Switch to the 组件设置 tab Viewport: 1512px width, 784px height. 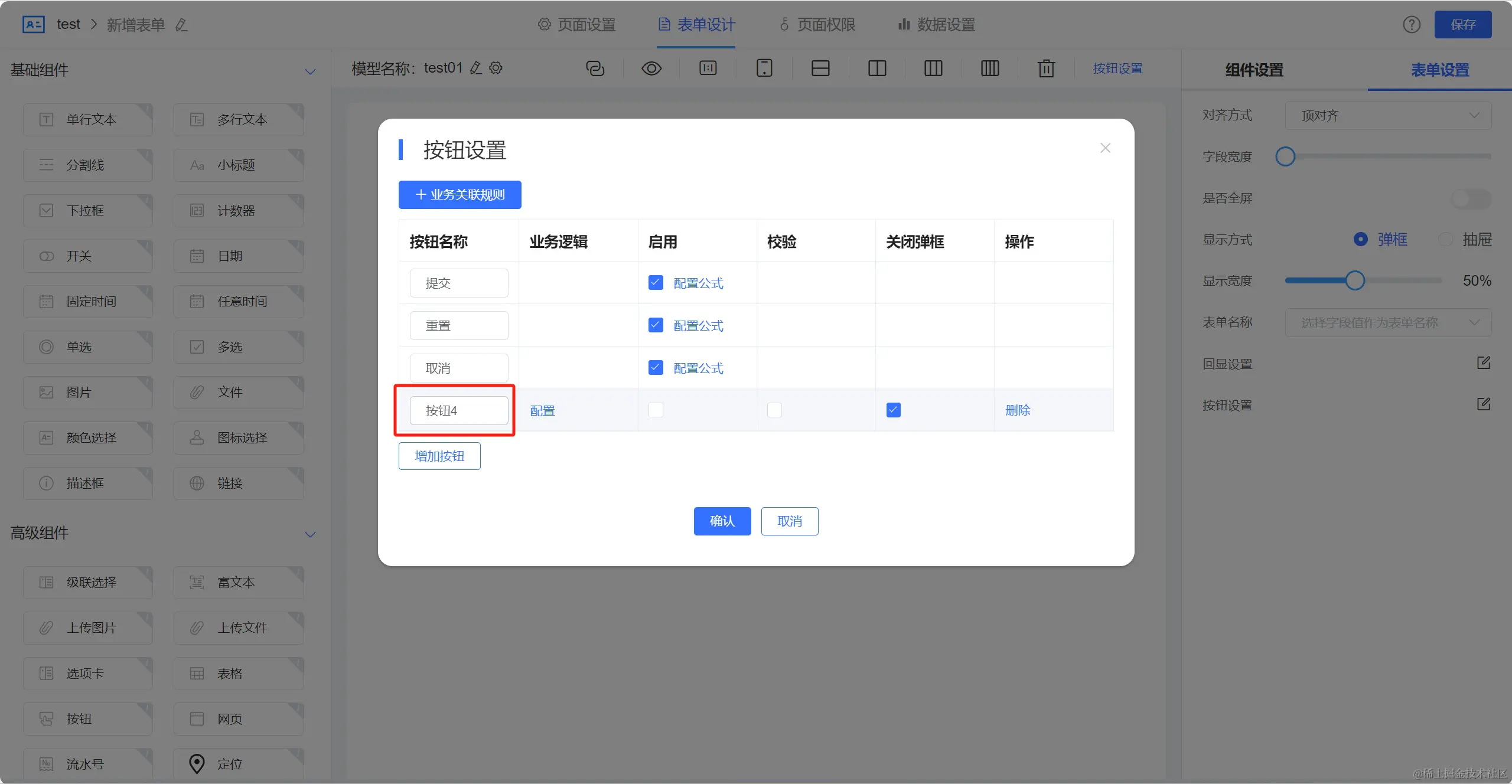(x=1254, y=70)
